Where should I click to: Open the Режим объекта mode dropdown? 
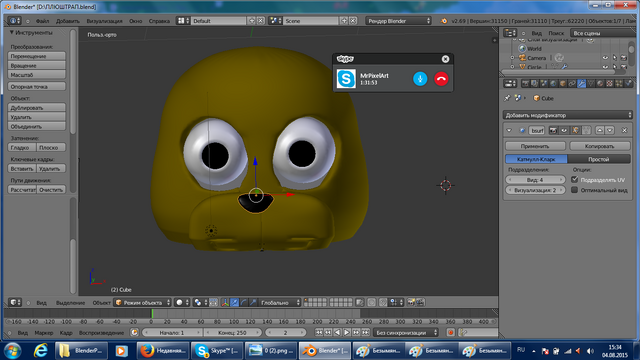pyautogui.click(x=143, y=302)
